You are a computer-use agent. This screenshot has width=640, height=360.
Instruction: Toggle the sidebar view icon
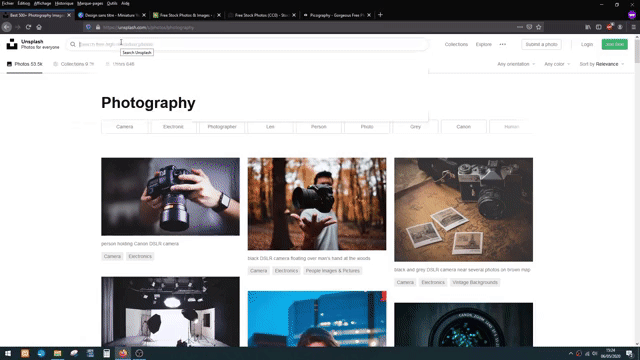point(599,27)
